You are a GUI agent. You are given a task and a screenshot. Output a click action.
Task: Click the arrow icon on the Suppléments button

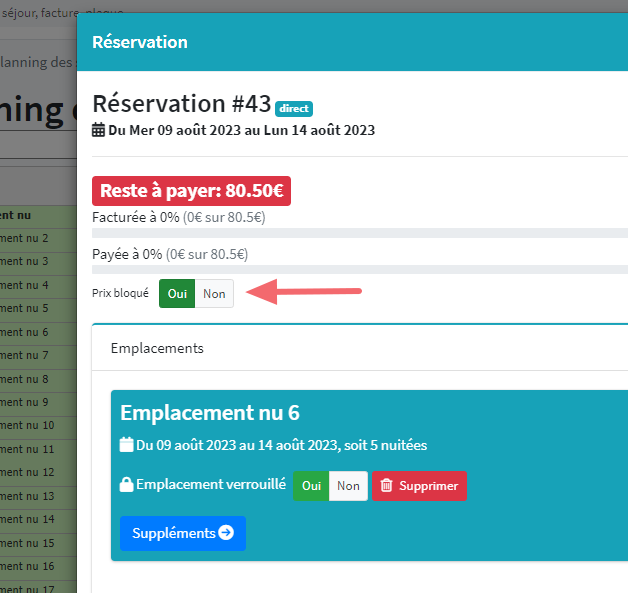coord(226,533)
